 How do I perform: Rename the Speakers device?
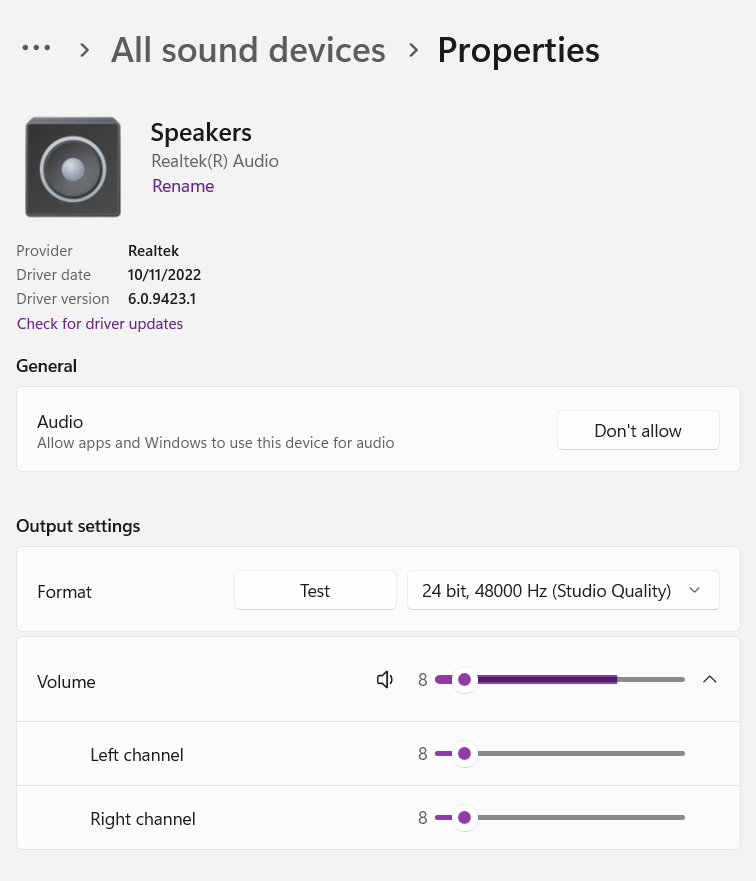click(183, 186)
